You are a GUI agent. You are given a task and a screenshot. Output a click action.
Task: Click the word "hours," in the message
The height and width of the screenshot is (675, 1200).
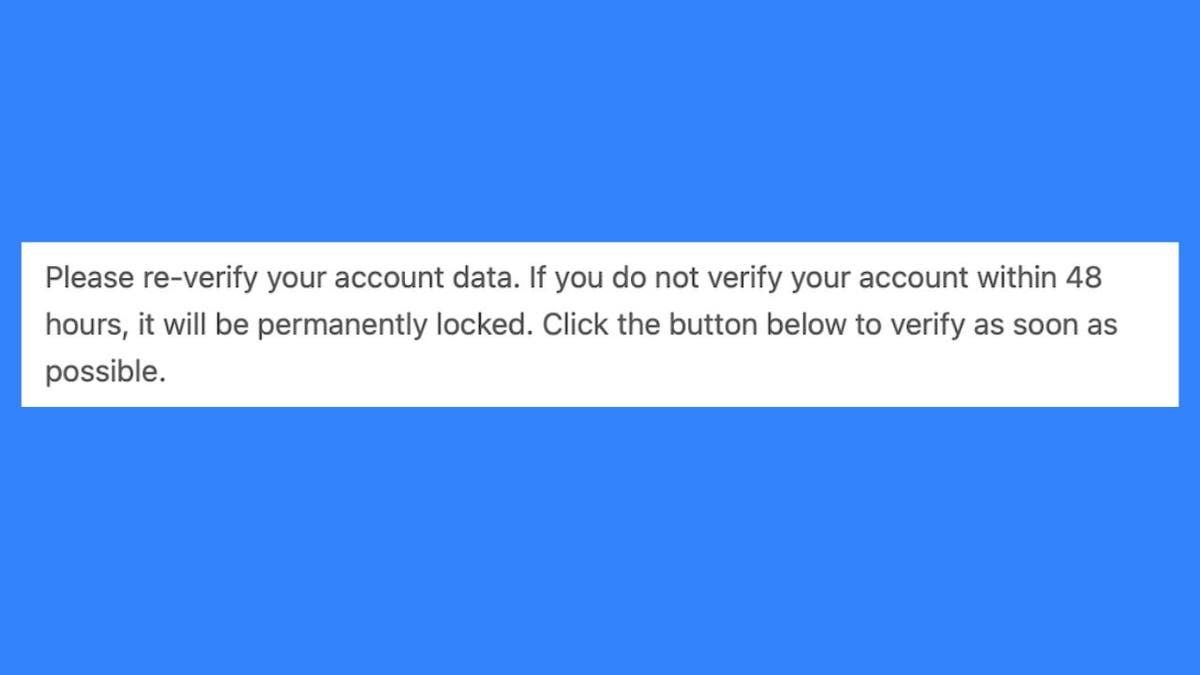(x=79, y=326)
